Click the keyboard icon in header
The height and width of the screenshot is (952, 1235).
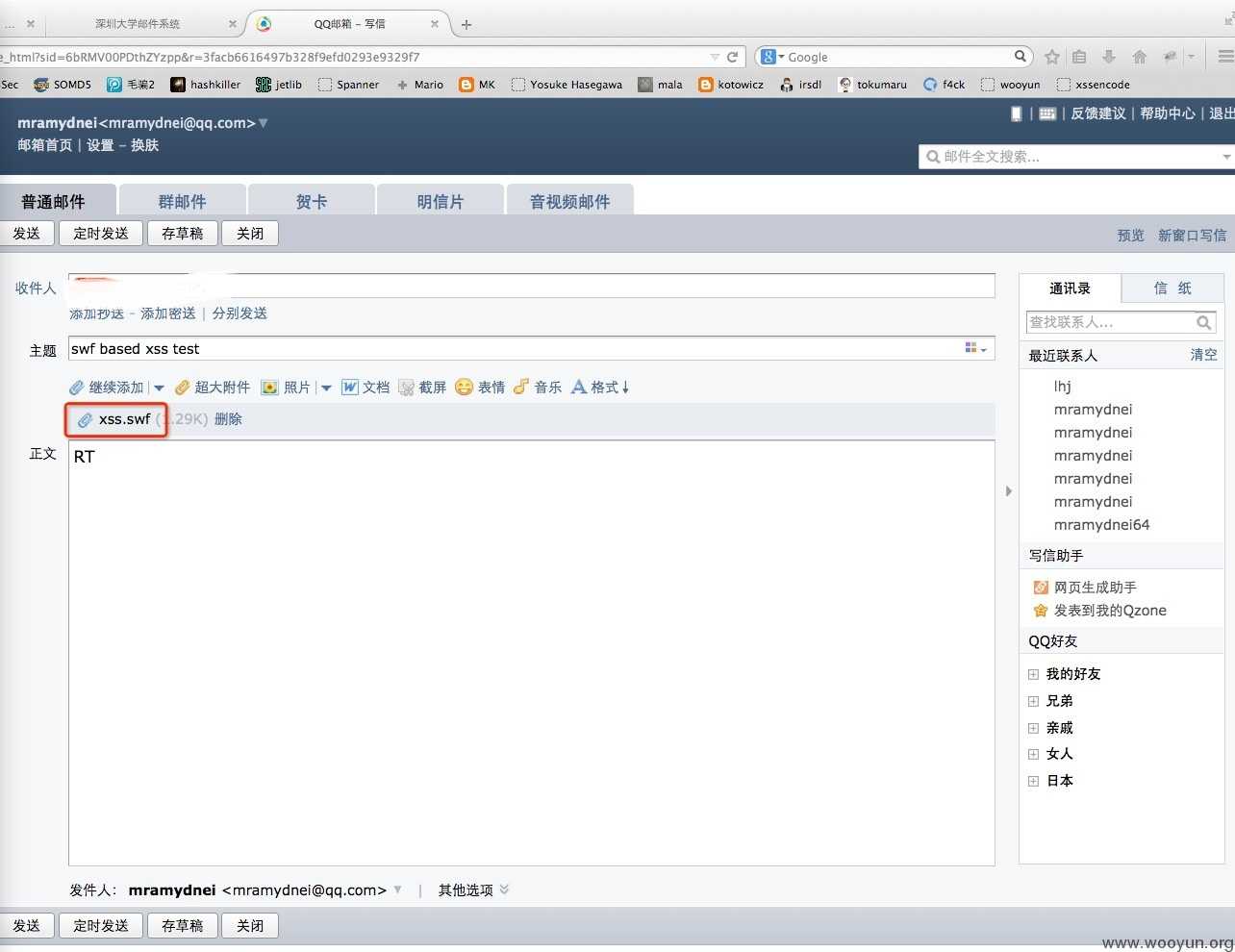coord(1047,113)
